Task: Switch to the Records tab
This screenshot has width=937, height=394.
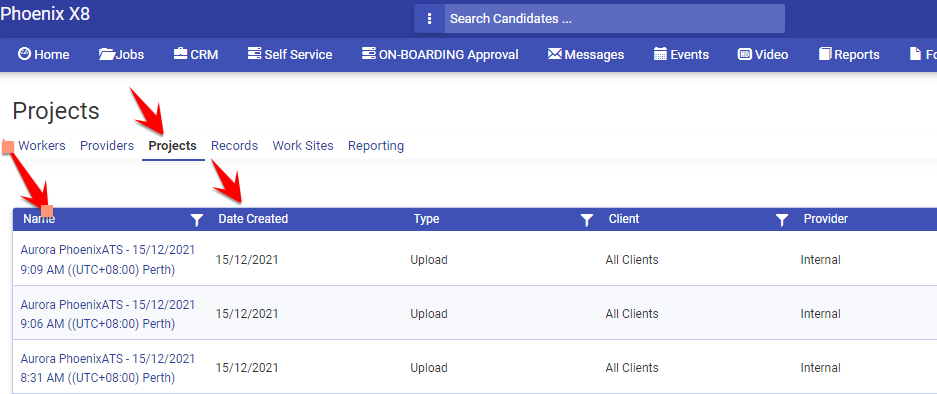Action: [x=234, y=145]
